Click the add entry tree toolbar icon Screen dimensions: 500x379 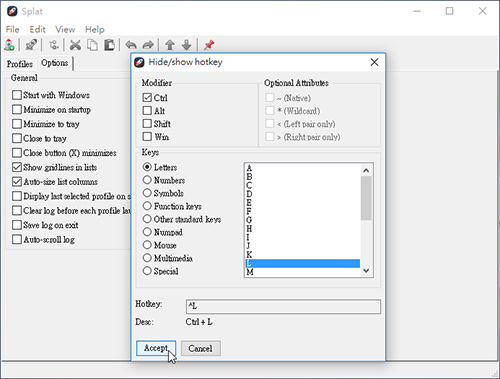(53, 45)
